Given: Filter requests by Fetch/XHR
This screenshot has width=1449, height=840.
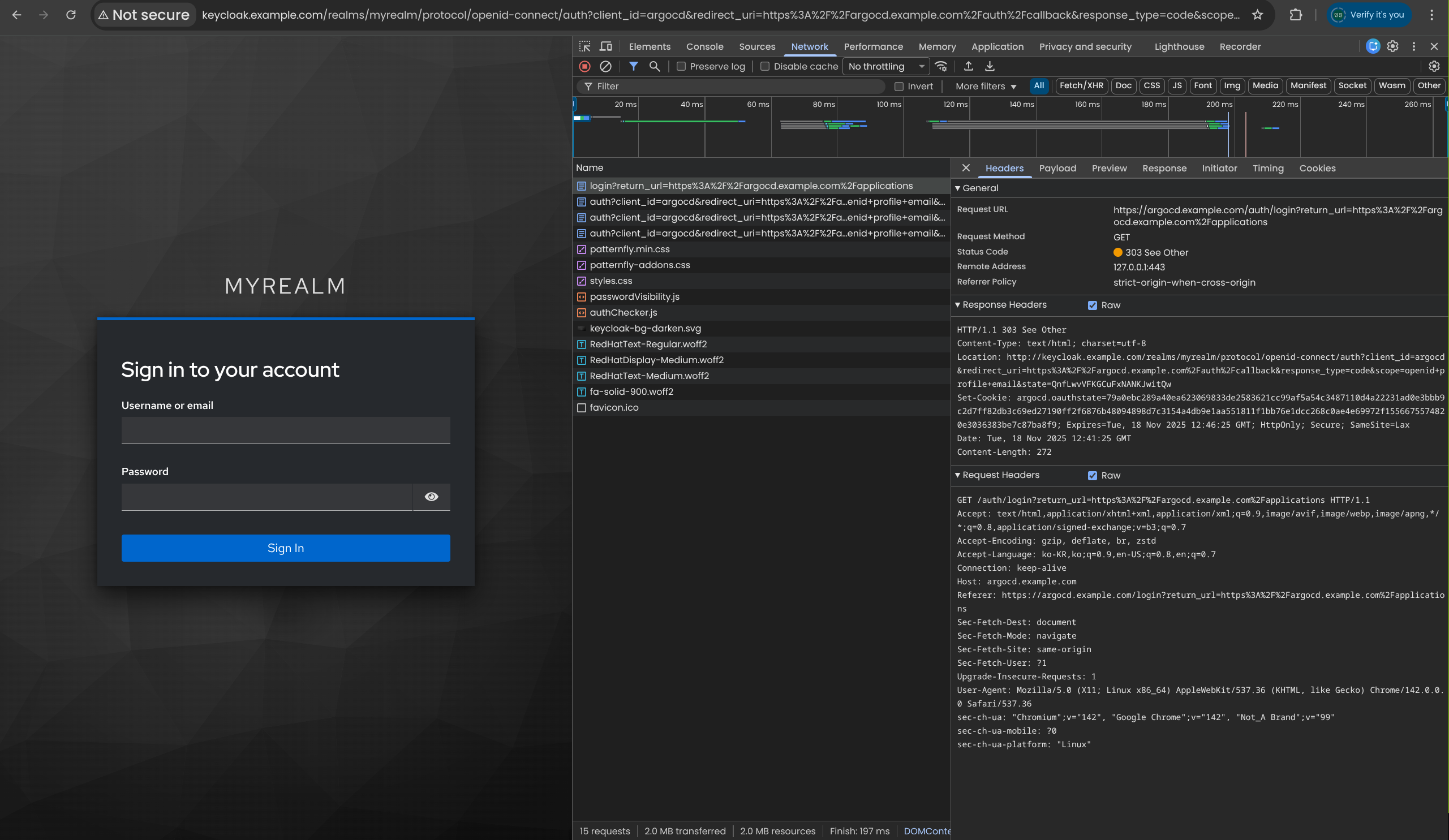Looking at the screenshot, I should tap(1081, 85).
